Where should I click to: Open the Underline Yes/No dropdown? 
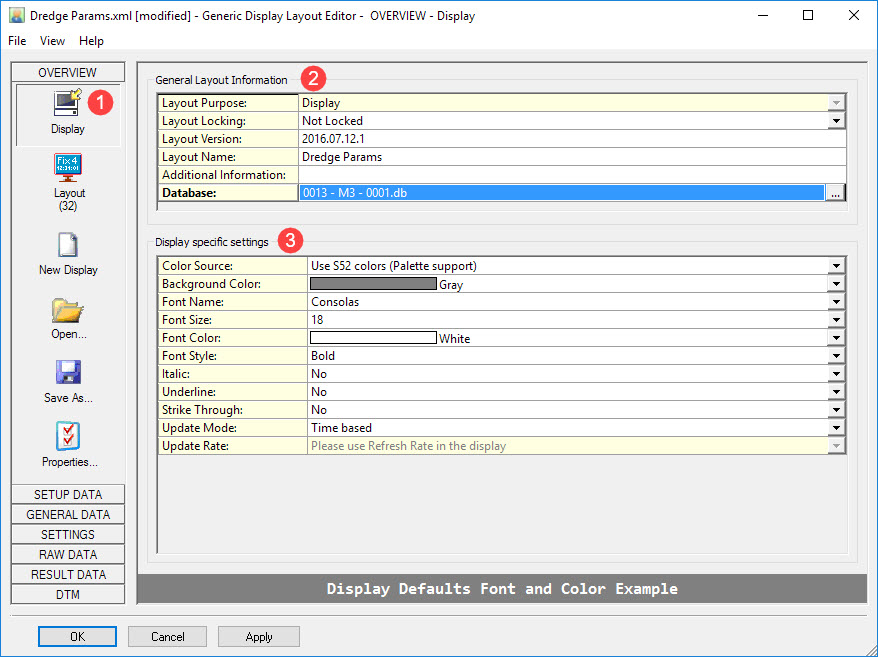pos(835,392)
